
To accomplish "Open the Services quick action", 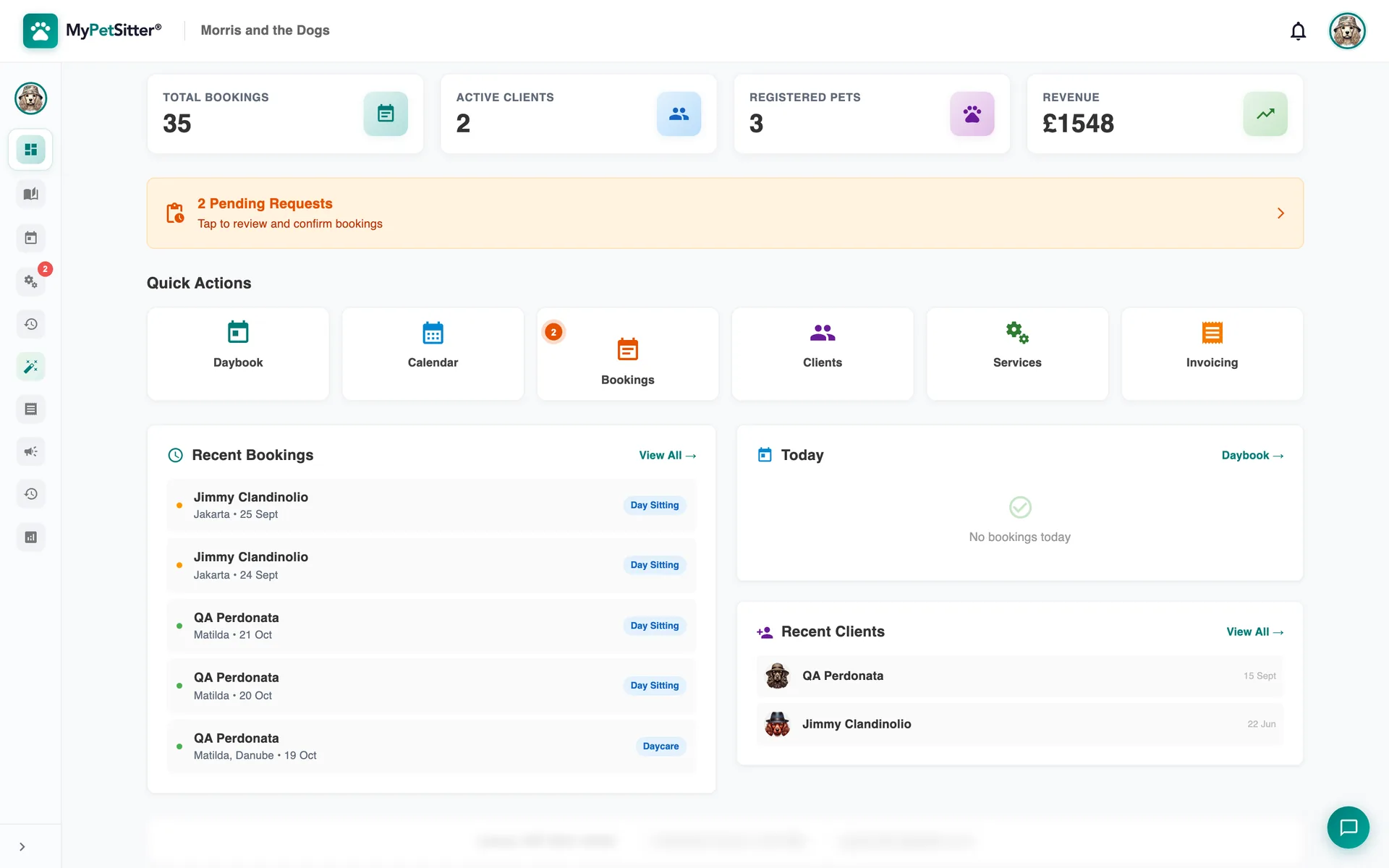I will (x=1017, y=354).
